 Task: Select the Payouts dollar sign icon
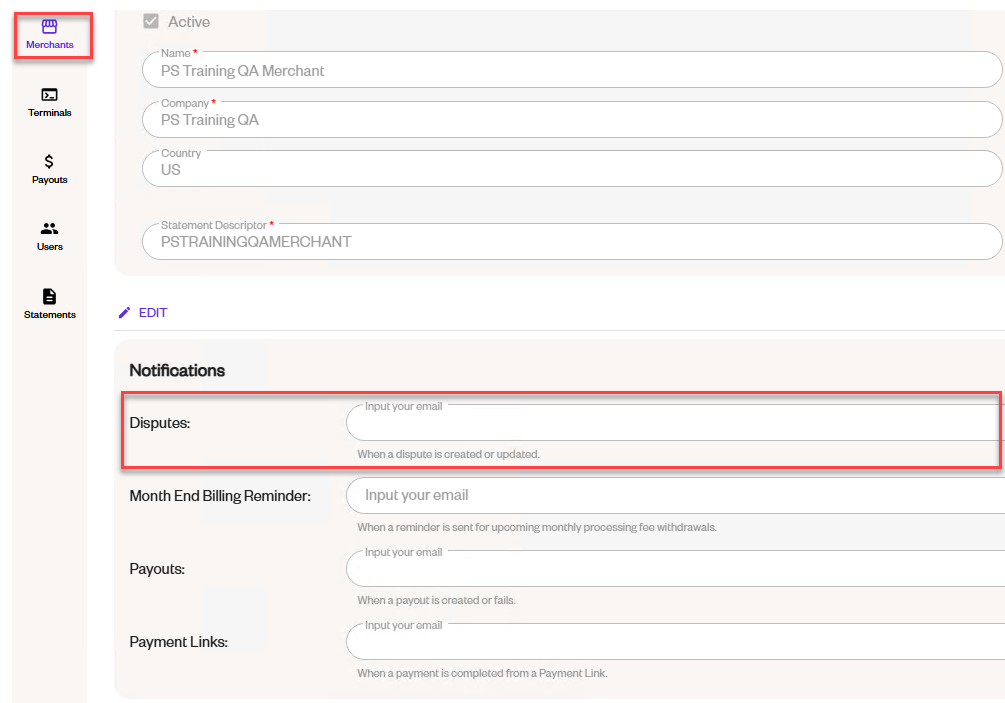(x=49, y=161)
